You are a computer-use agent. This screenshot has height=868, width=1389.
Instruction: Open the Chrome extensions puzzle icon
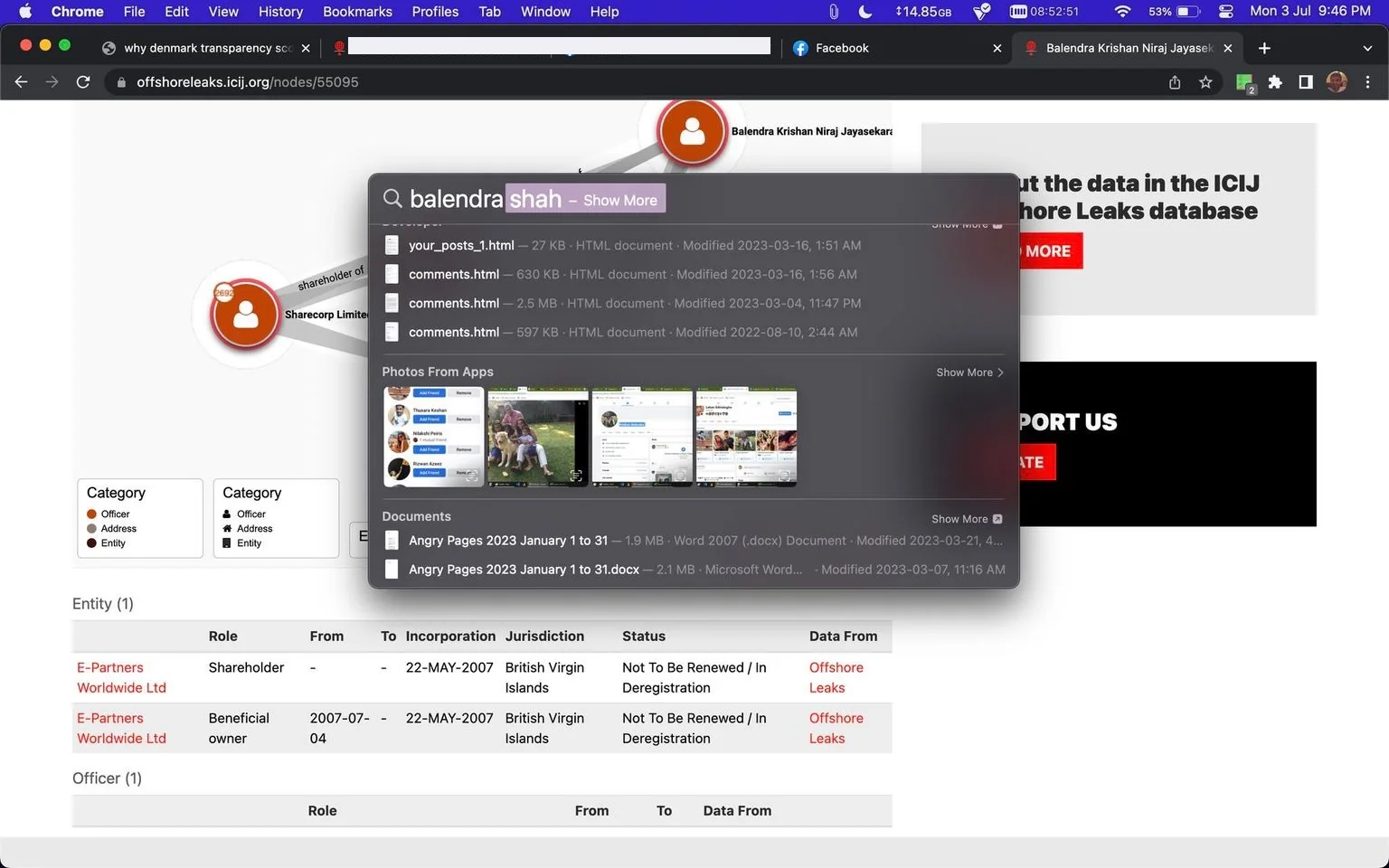coord(1275,82)
